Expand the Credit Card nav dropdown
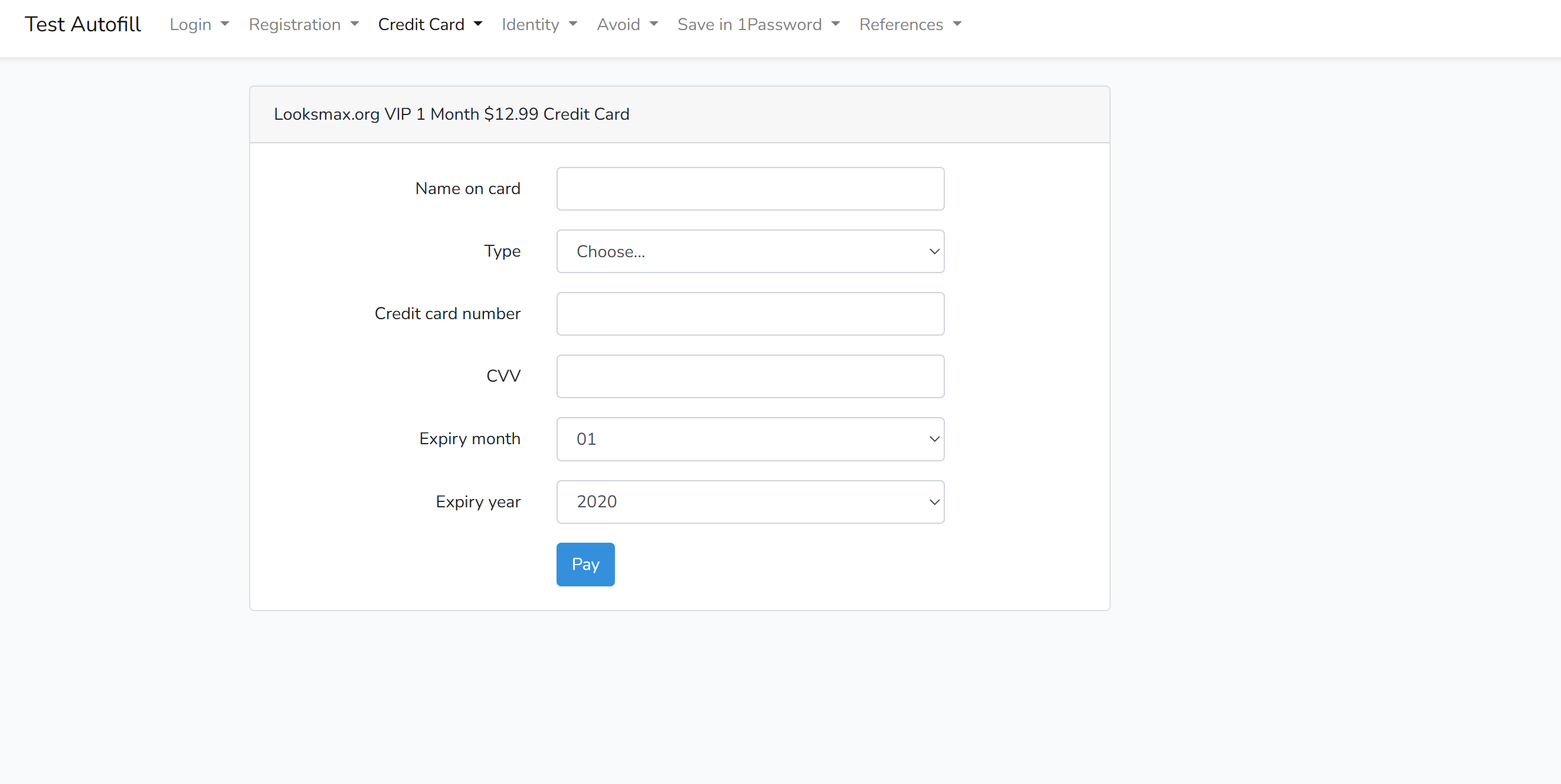Viewport: 1561px width, 784px height. click(x=430, y=24)
